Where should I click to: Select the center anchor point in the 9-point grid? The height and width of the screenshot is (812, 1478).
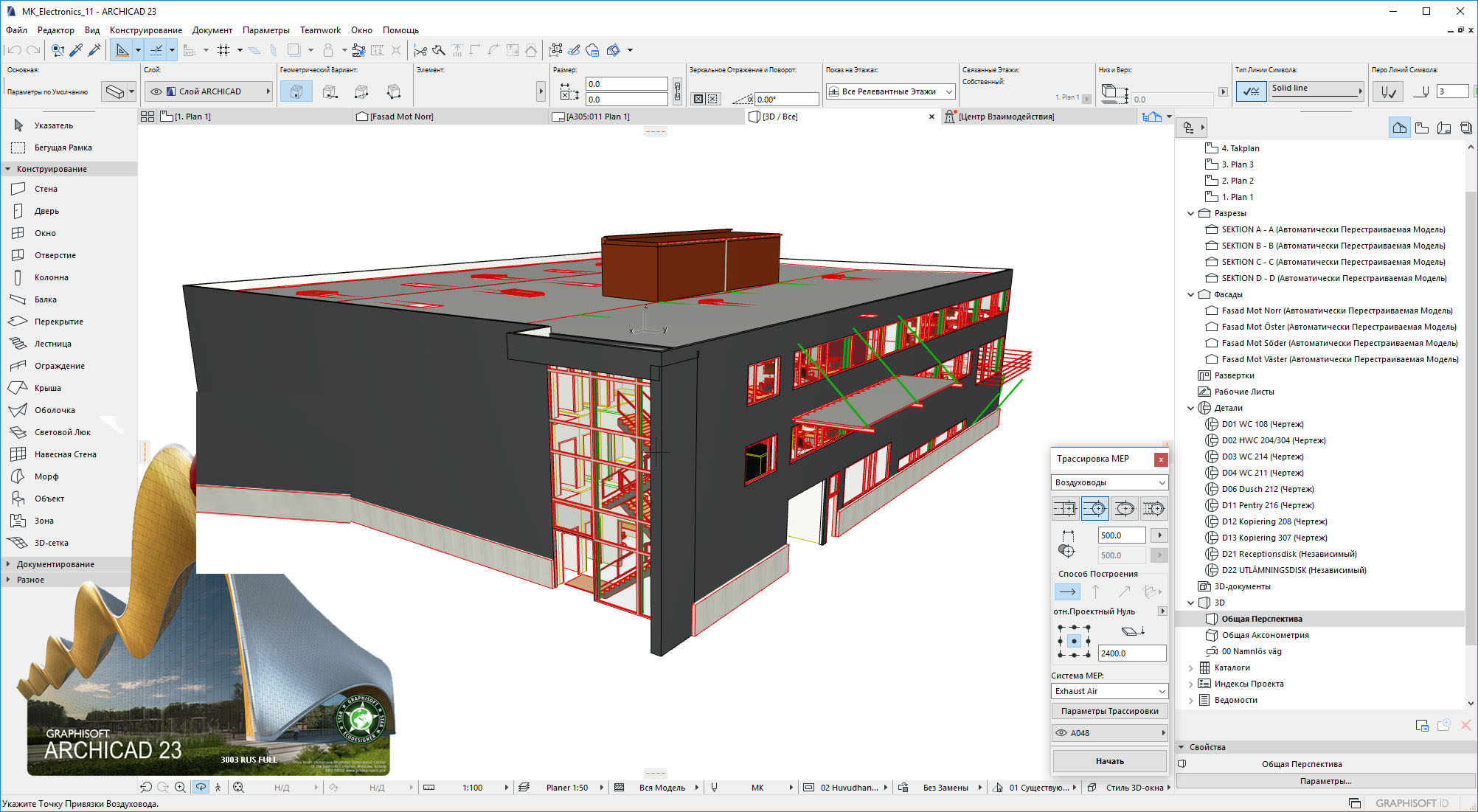[x=1074, y=640]
